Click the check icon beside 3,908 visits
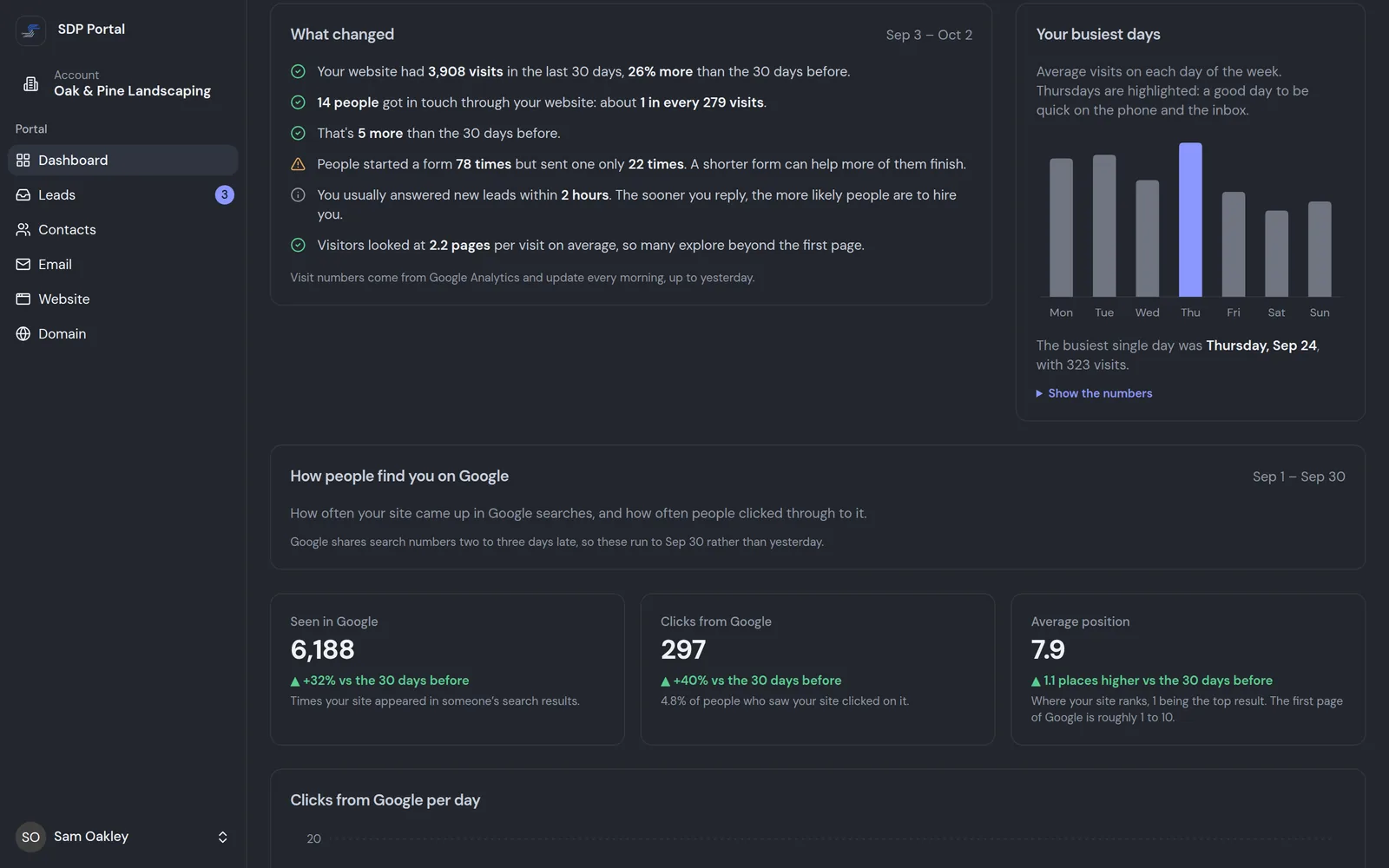 coord(298,72)
